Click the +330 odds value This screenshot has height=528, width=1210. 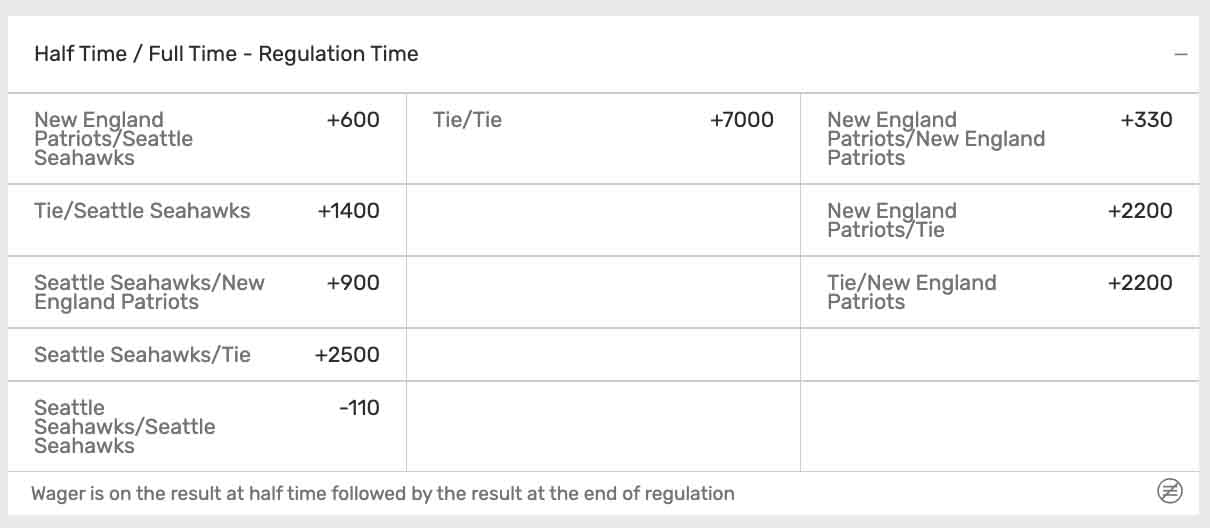[1146, 120]
